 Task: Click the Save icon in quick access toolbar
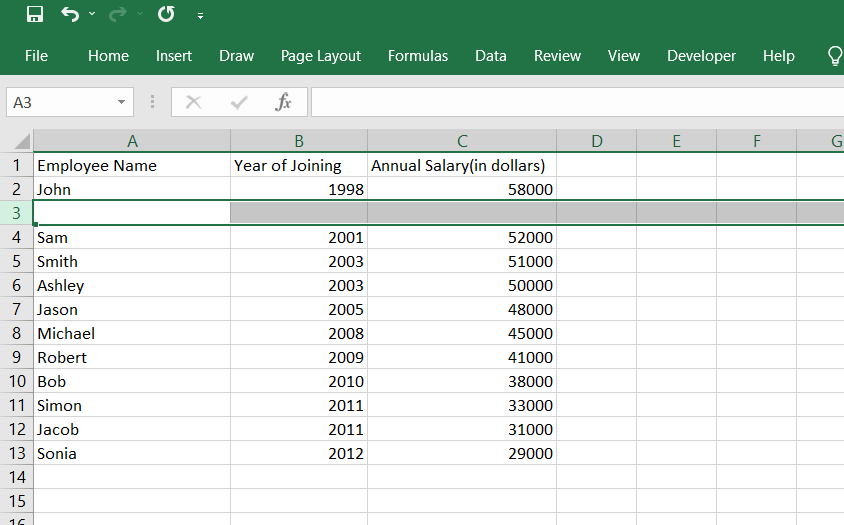pyautogui.click(x=35, y=15)
